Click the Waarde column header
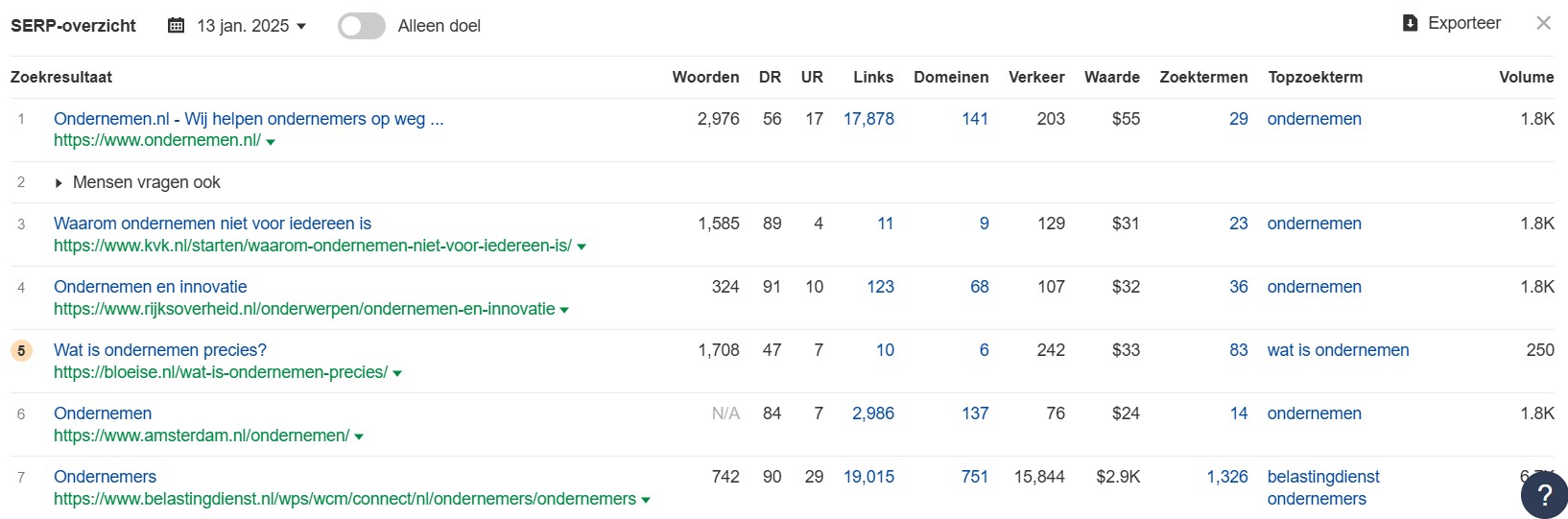 (x=1112, y=77)
